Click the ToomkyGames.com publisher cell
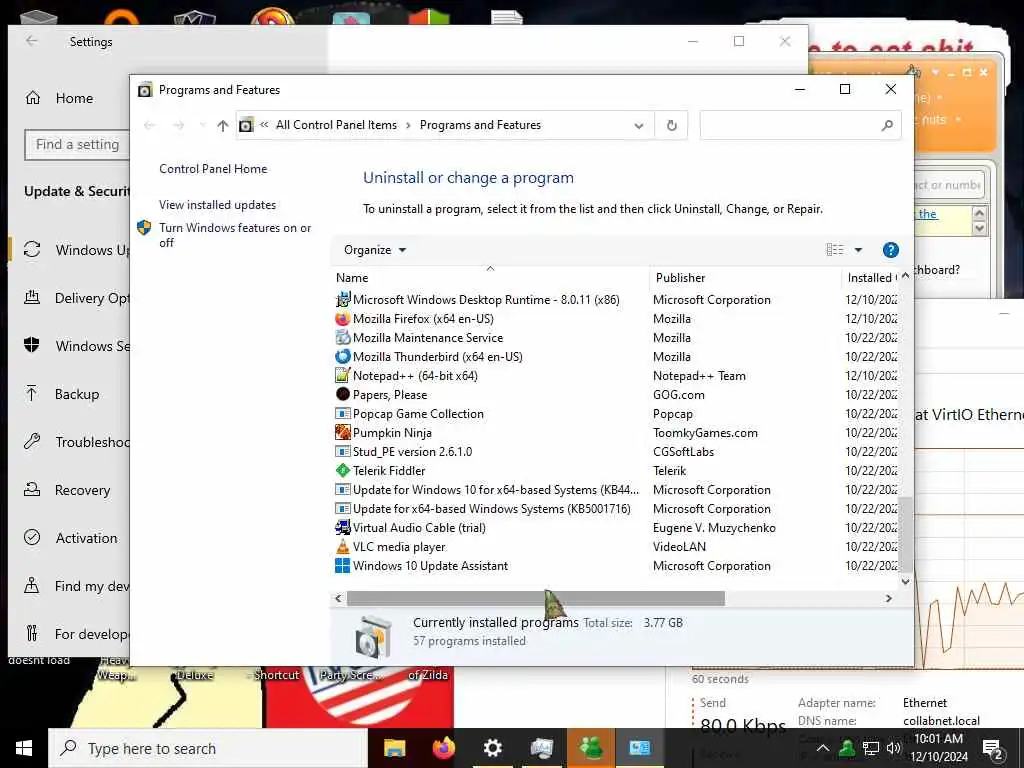The height and width of the screenshot is (768, 1024). pyautogui.click(x=705, y=432)
